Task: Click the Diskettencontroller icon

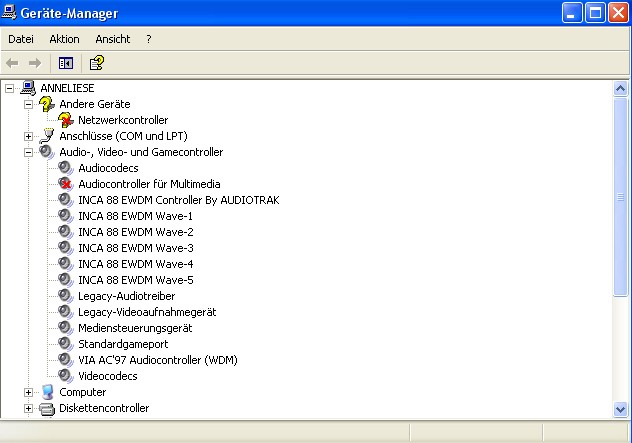Action: [x=47, y=409]
